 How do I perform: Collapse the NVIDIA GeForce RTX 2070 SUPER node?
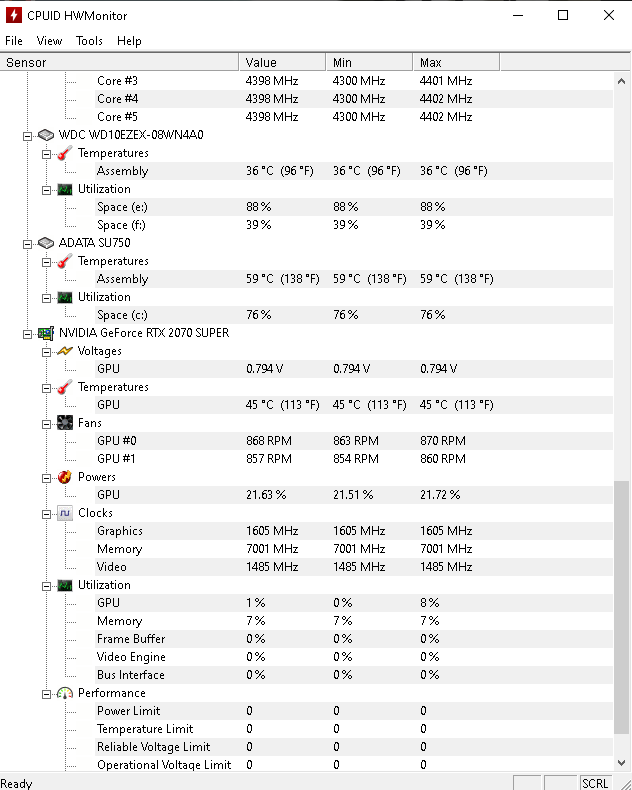pyautogui.click(x=28, y=333)
